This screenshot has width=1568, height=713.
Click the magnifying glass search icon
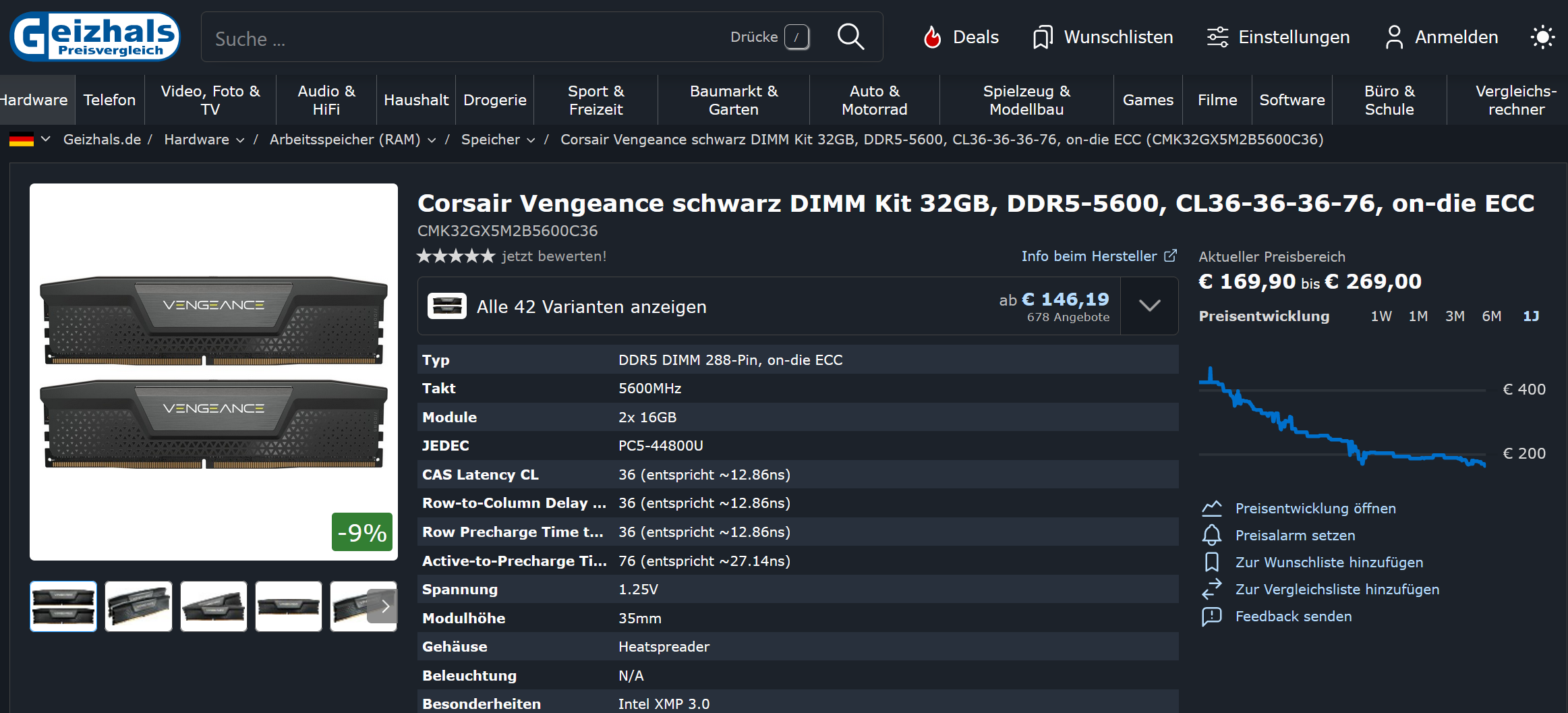click(x=850, y=36)
